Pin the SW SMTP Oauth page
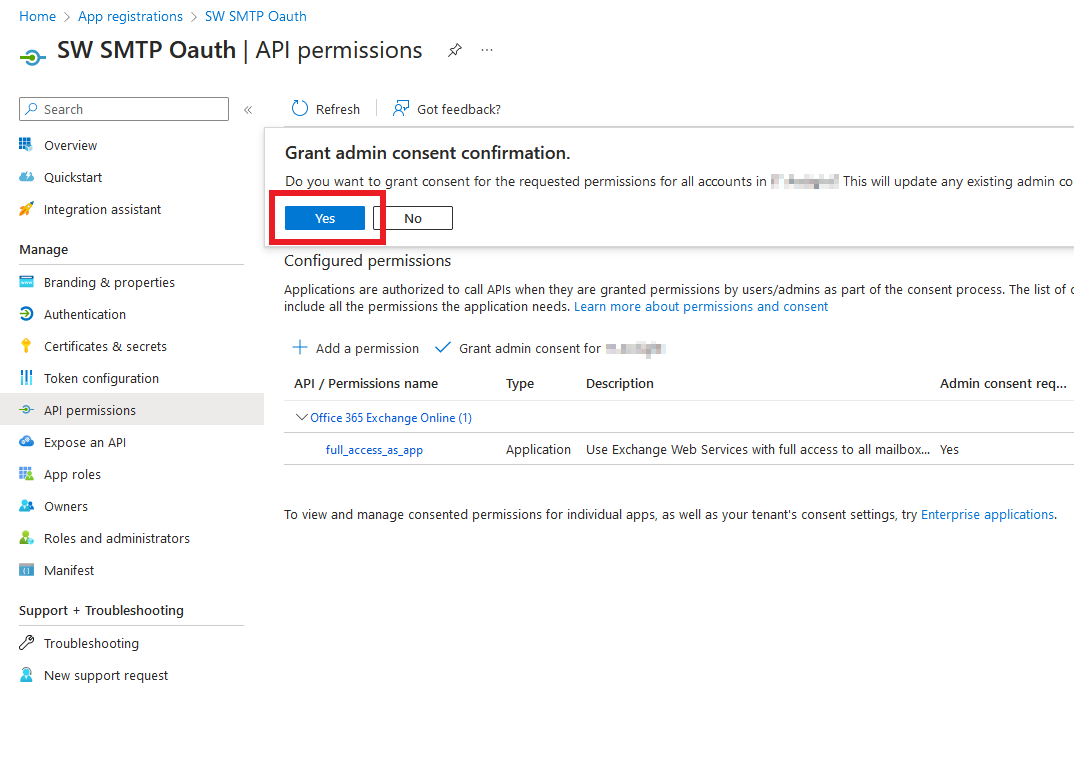This screenshot has height=768, width=1074. (x=454, y=50)
